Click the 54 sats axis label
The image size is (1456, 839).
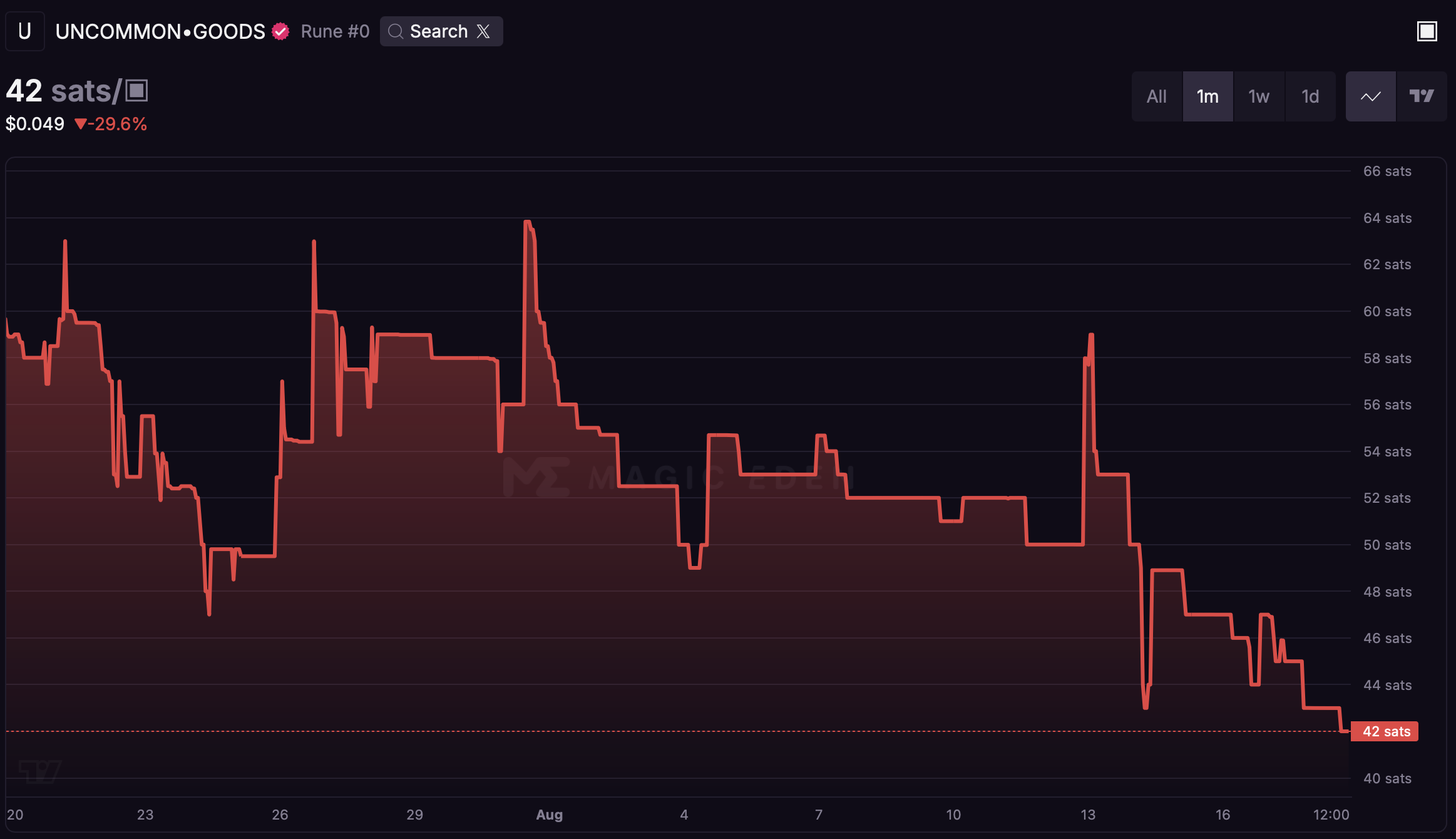coord(1387,451)
